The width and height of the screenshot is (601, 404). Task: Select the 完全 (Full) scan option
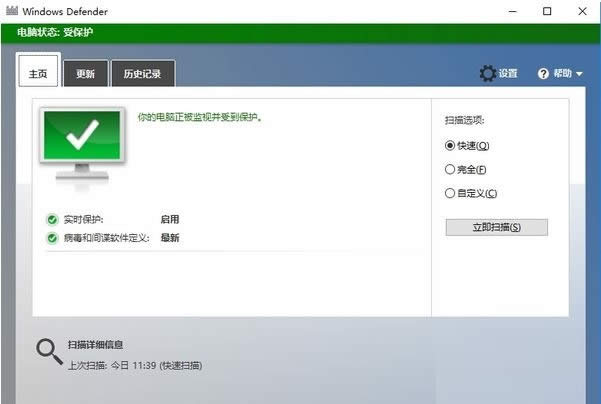(450, 169)
